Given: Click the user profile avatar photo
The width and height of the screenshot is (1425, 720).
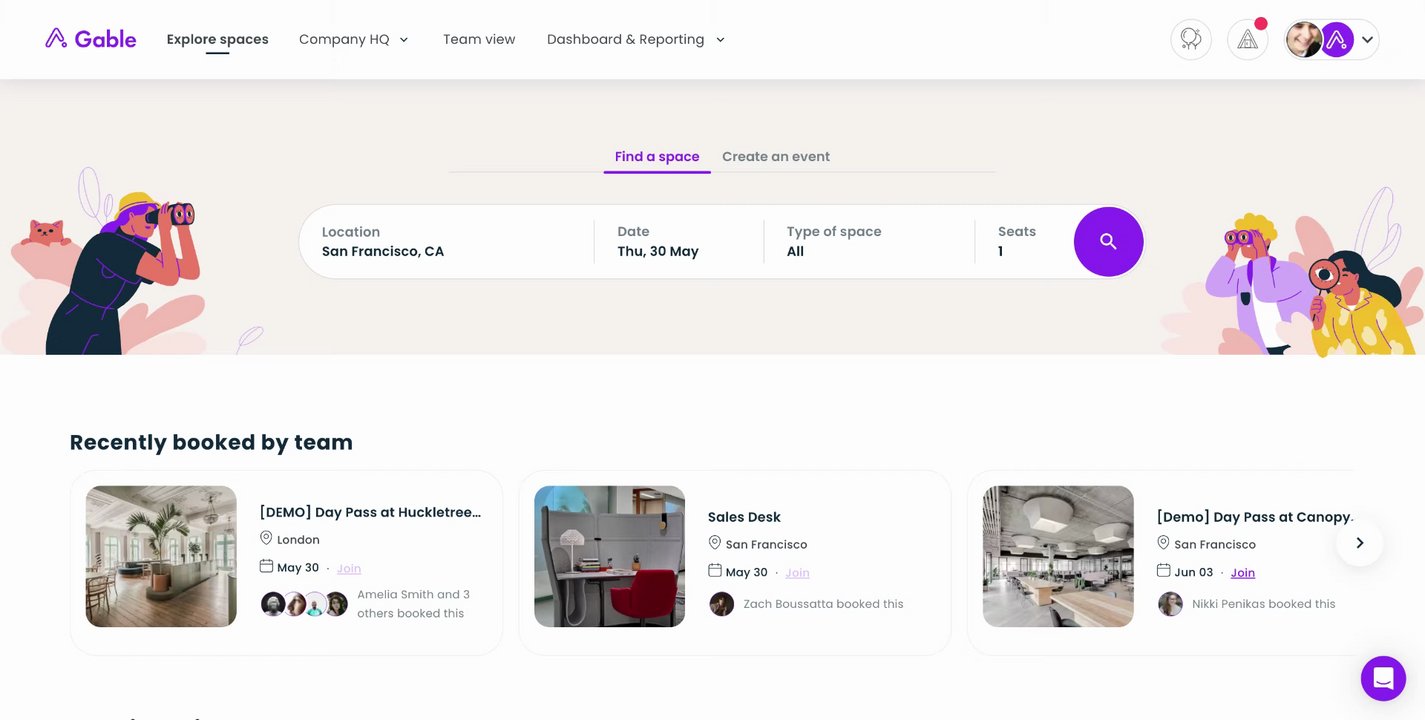Looking at the screenshot, I should (x=1303, y=40).
